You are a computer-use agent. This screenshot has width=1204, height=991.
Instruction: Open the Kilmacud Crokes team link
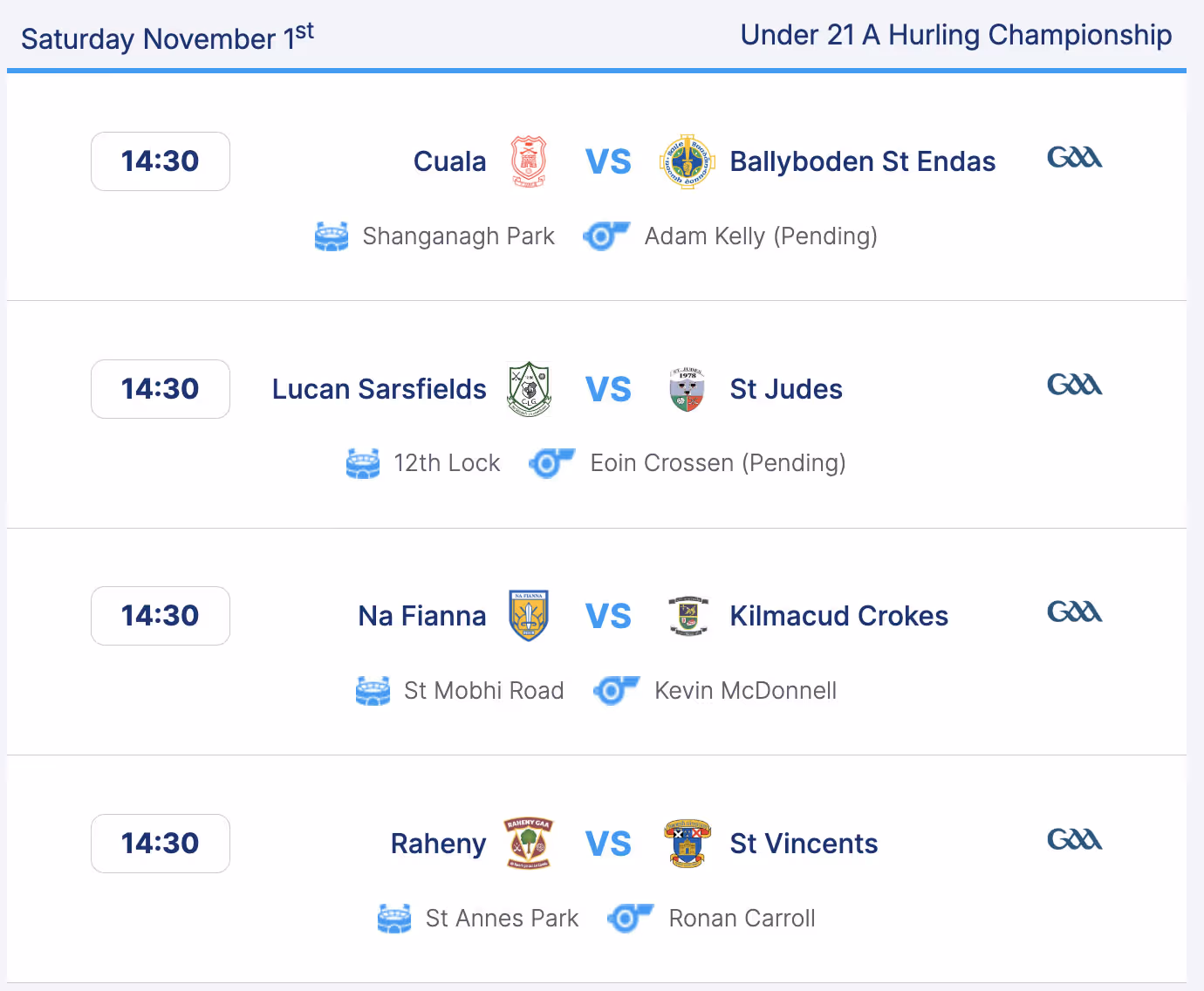(x=838, y=617)
